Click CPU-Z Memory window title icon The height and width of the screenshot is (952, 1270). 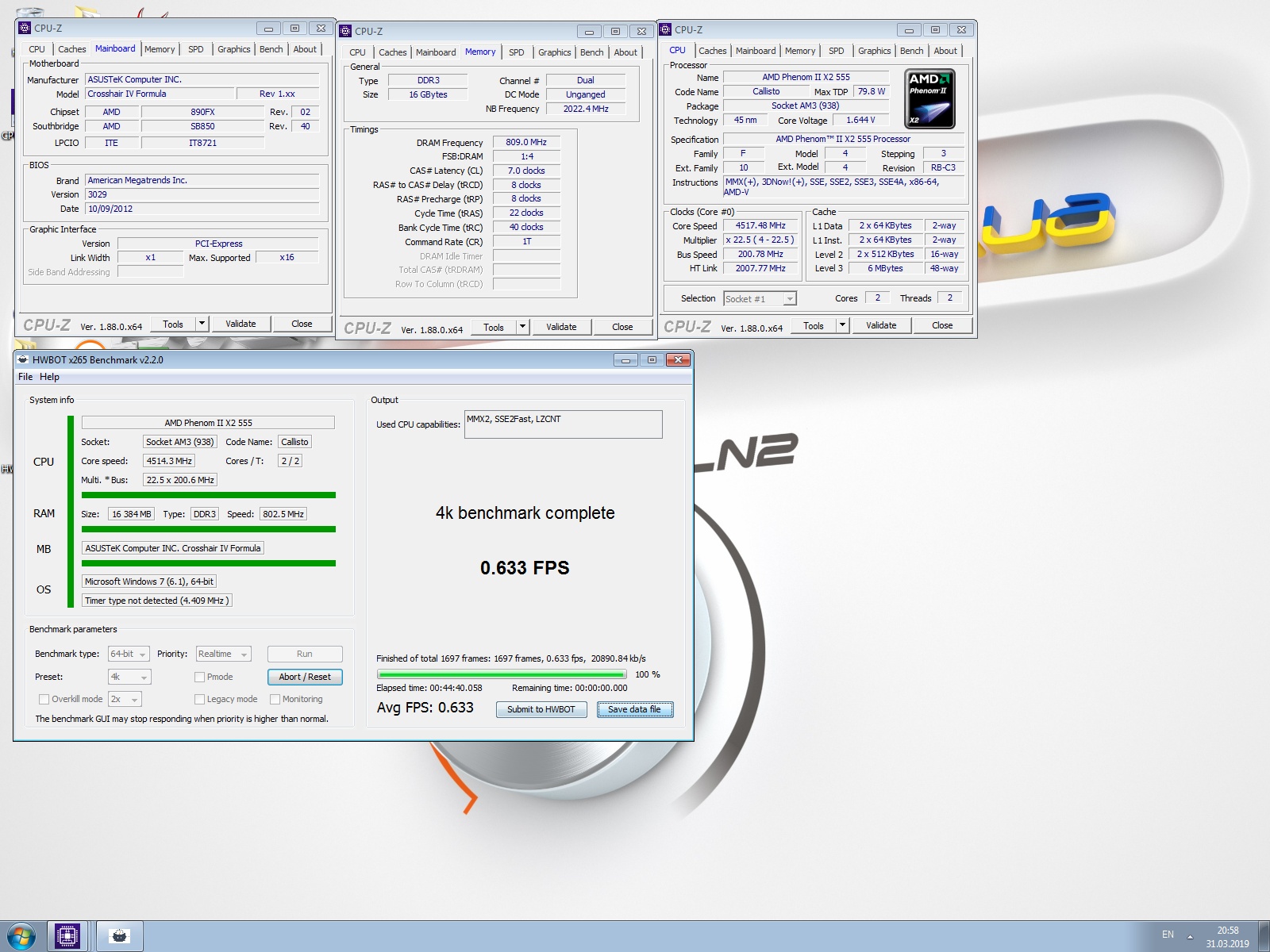point(345,31)
